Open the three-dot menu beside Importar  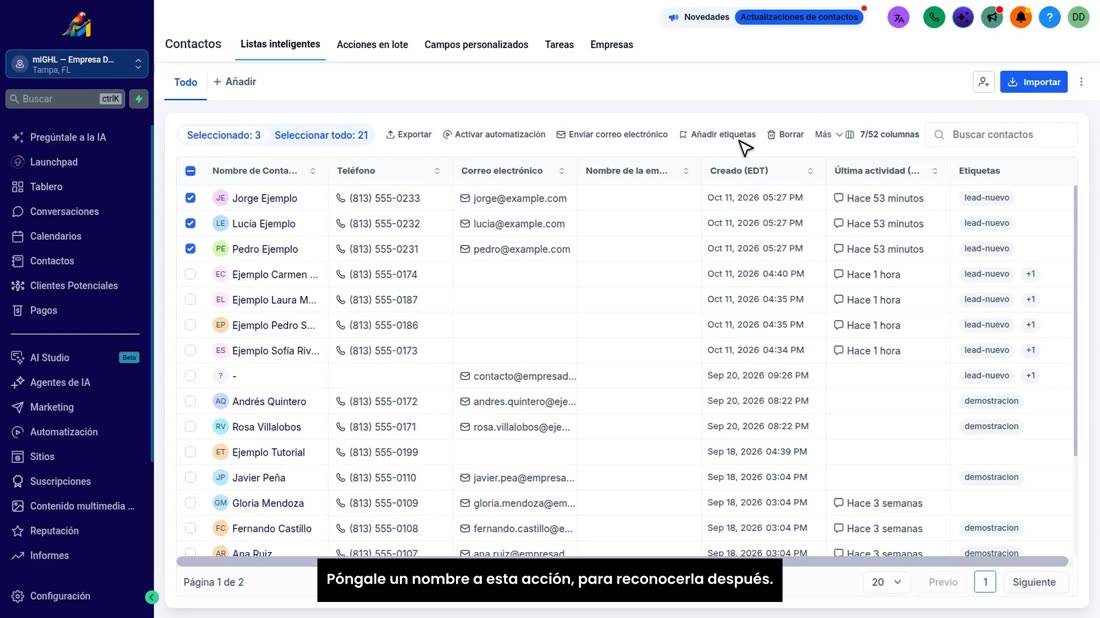tap(1081, 82)
